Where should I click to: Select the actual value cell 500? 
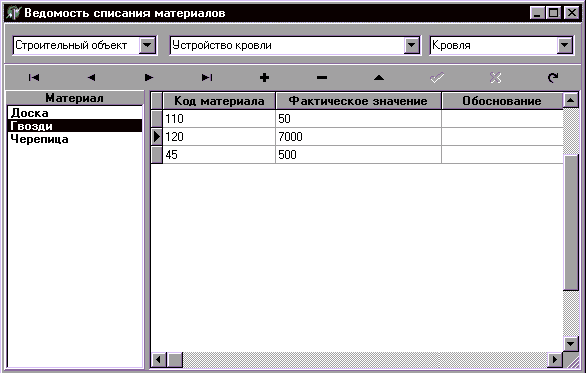tap(358, 155)
